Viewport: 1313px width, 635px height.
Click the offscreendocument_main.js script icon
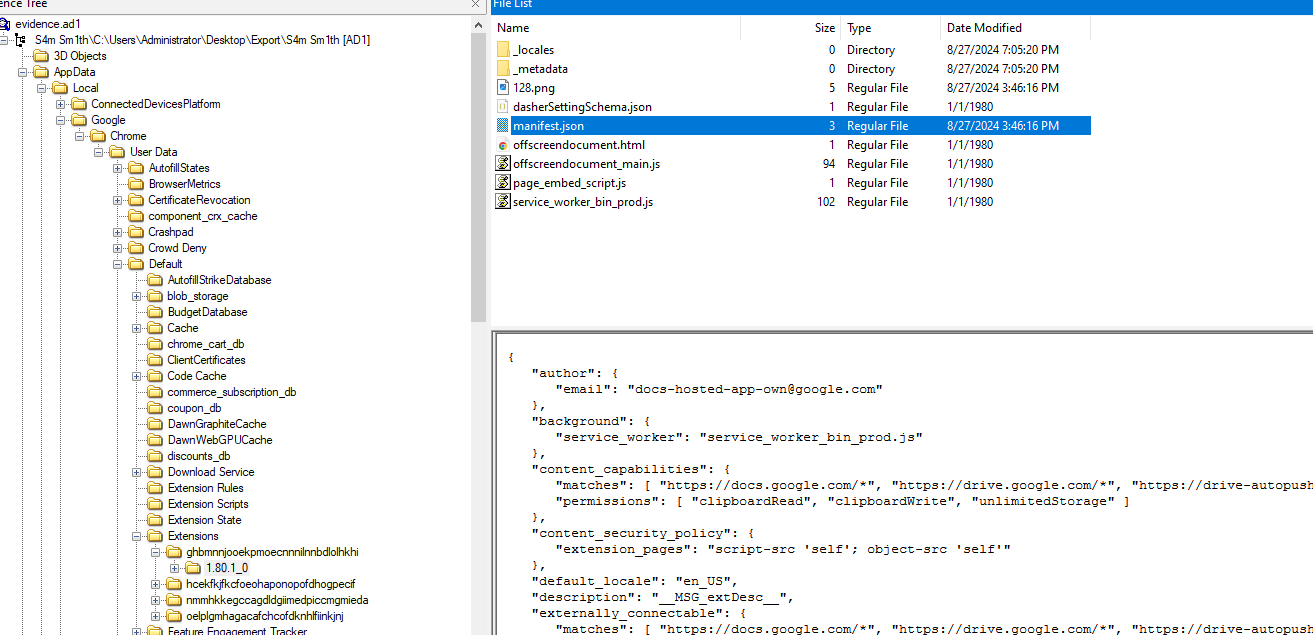[504, 164]
